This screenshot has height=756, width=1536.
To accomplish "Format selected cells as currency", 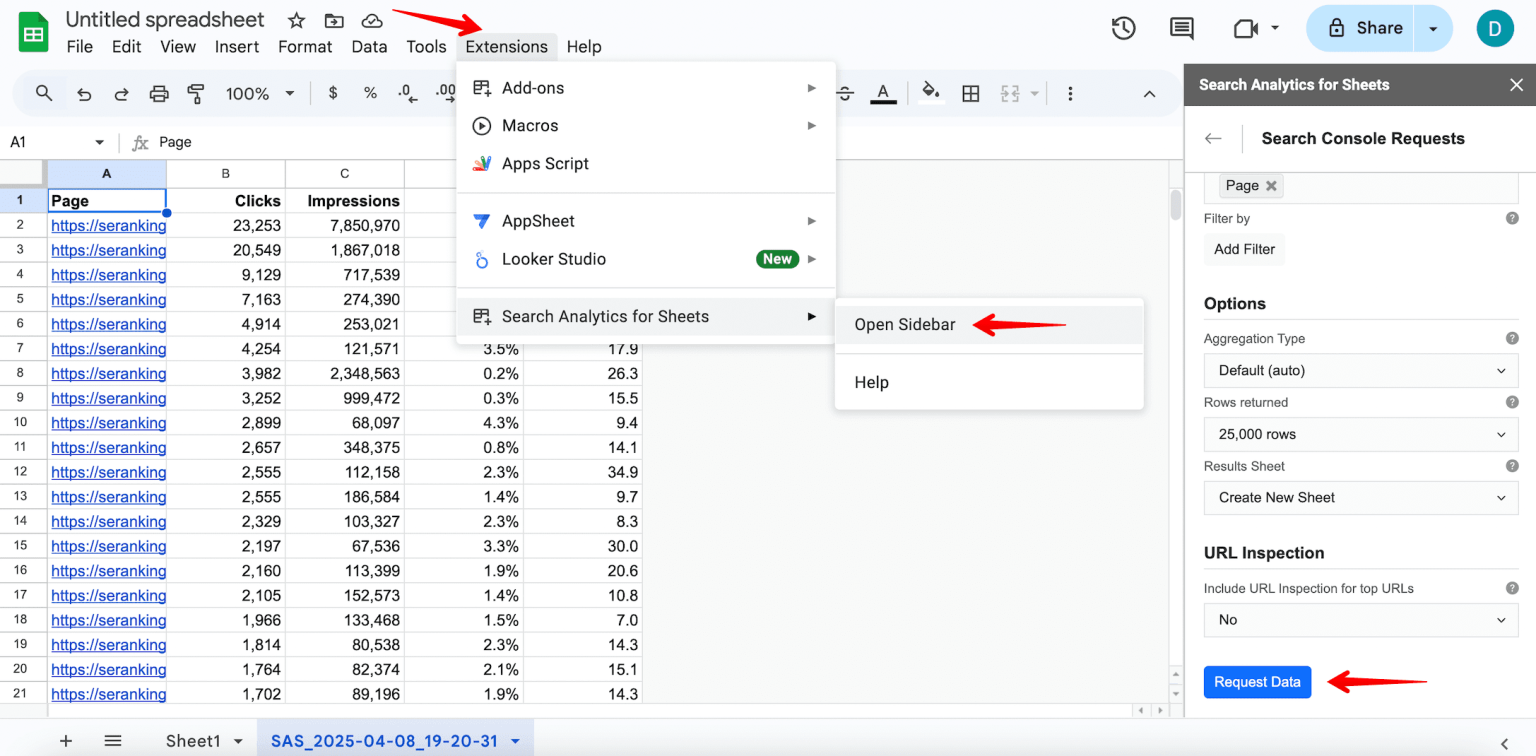I will pyautogui.click(x=331, y=93).
